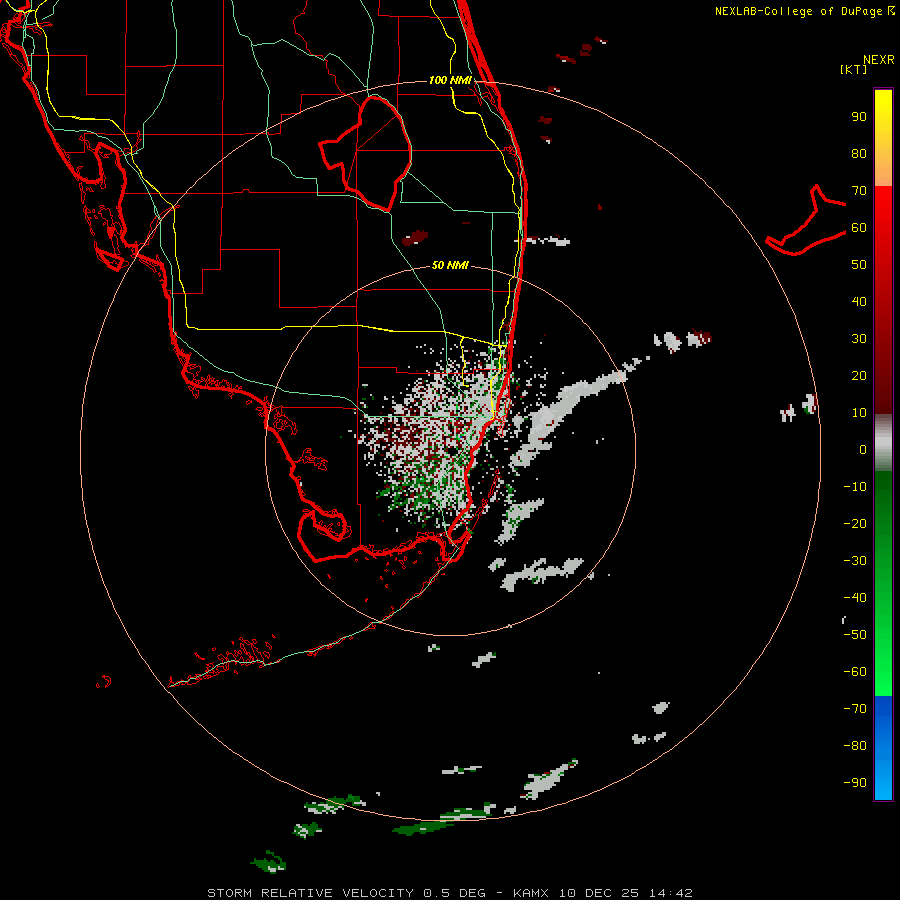Click the NEXLAB-College of DuPage credit text
Viewport: 900px width, 900px height.
tap(804, 11)
